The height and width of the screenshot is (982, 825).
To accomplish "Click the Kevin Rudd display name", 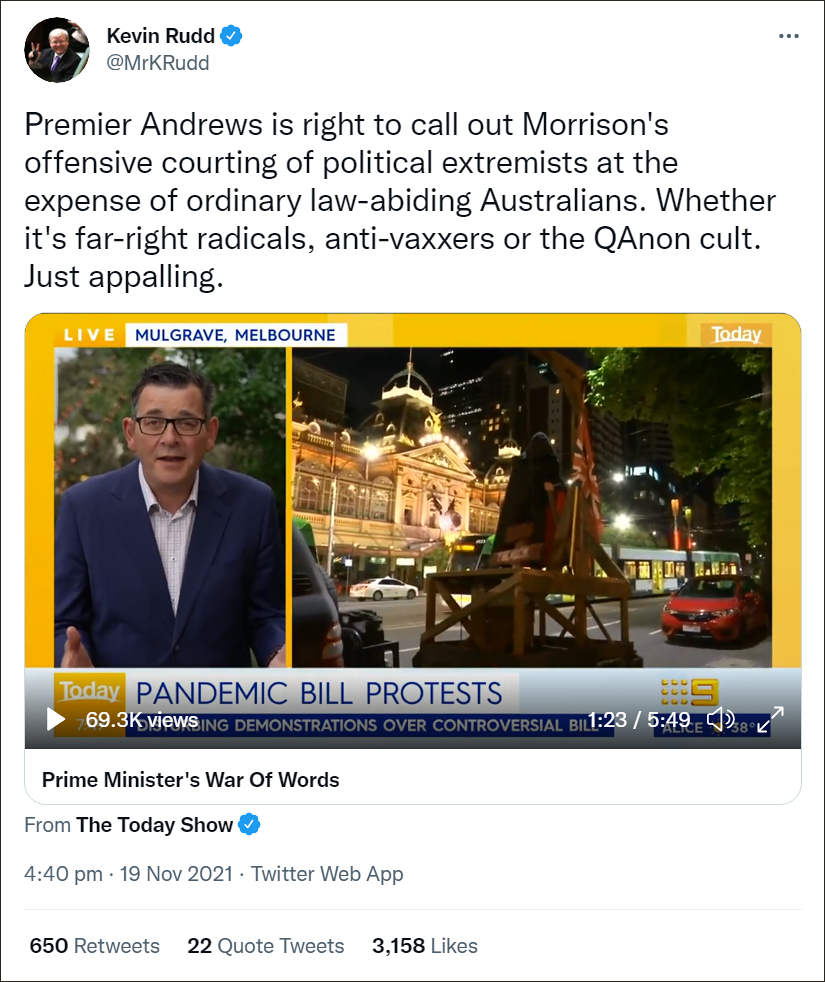I will [160, 36].
